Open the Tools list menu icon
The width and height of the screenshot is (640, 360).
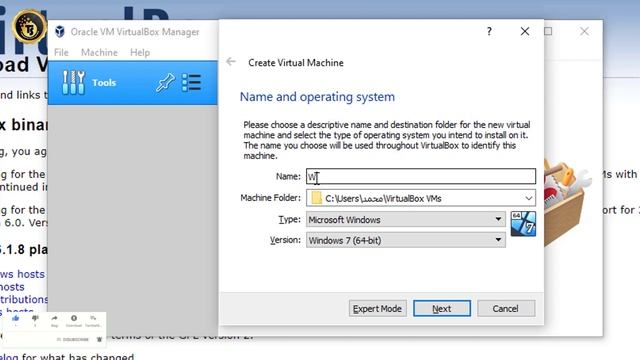191,82
